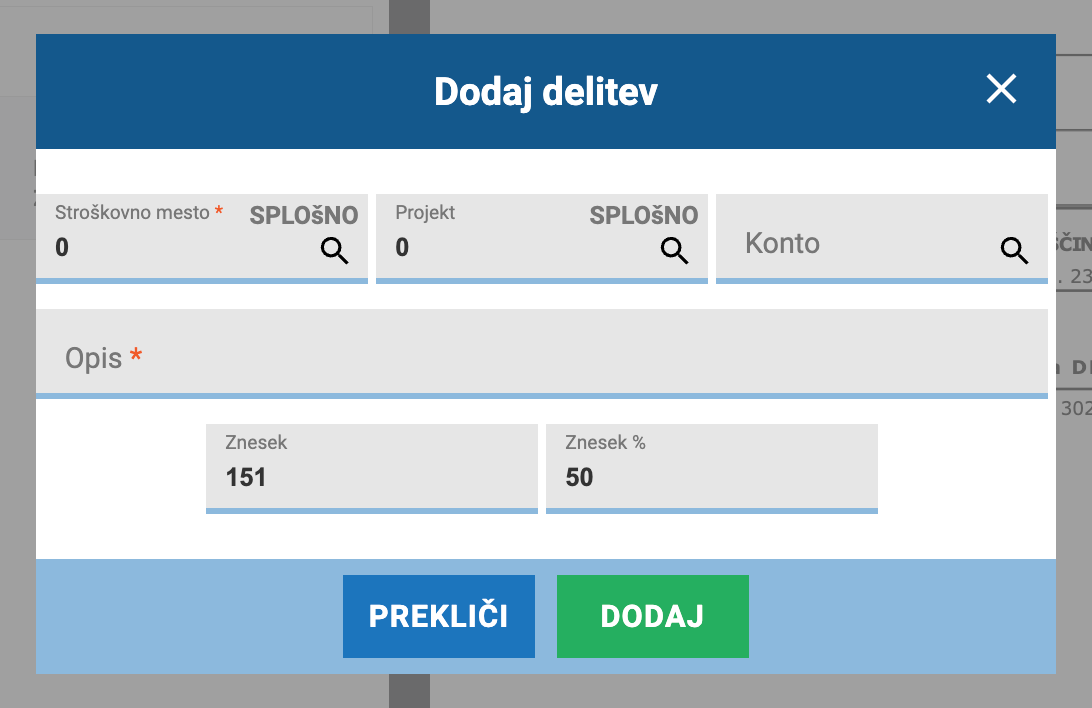The image size is (1092, 708).
Task: Close the Dodaj delitev dialog
Action: click(1001, 89)
